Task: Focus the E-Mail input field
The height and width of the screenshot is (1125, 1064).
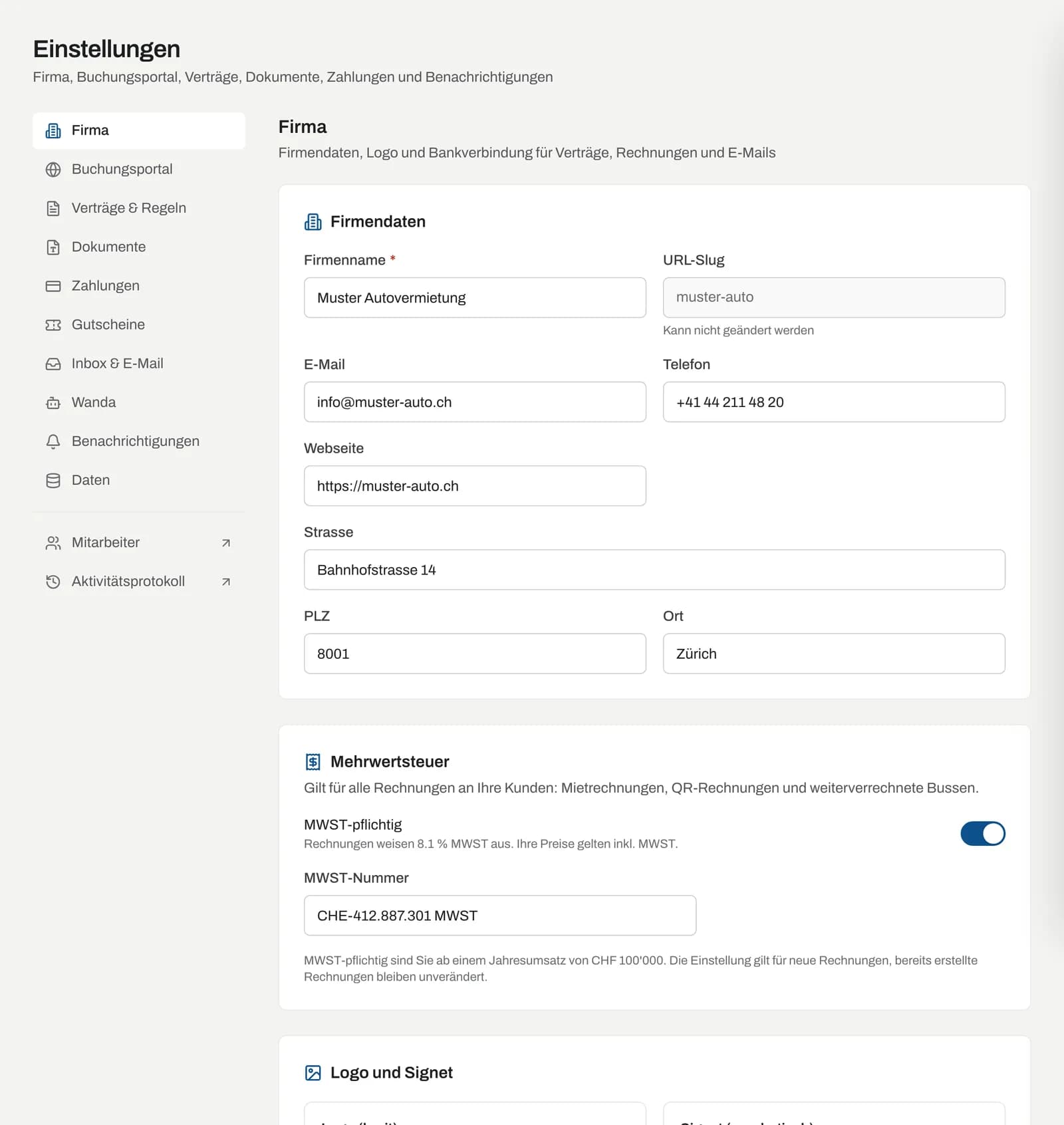Action: [475, 402]
